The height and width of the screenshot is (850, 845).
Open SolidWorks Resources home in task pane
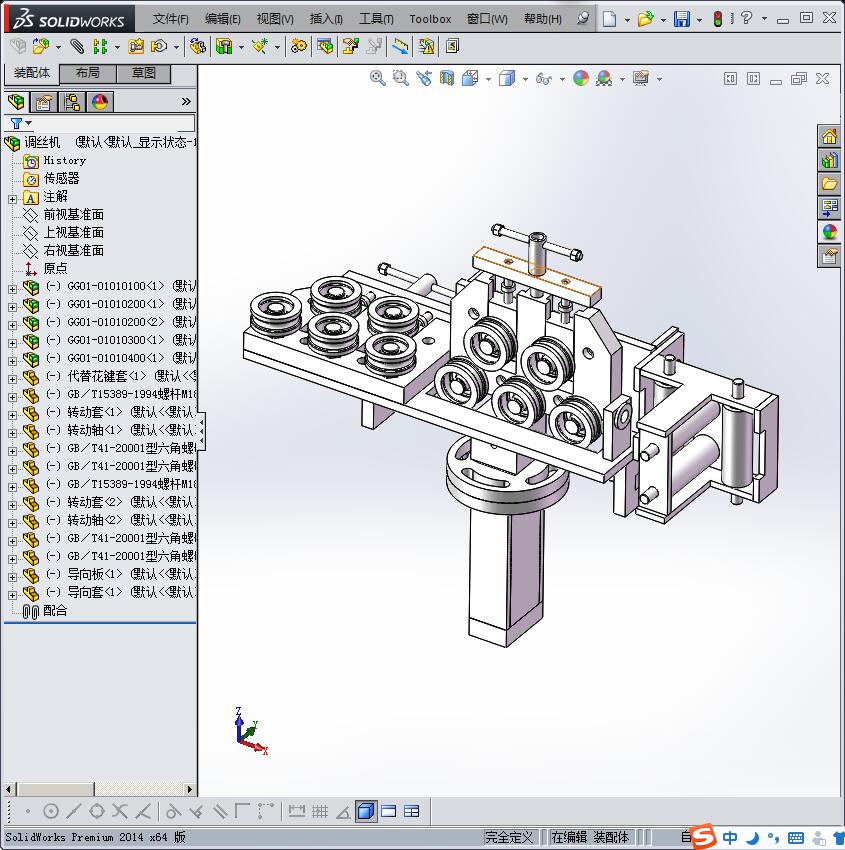tap(829, 137)
